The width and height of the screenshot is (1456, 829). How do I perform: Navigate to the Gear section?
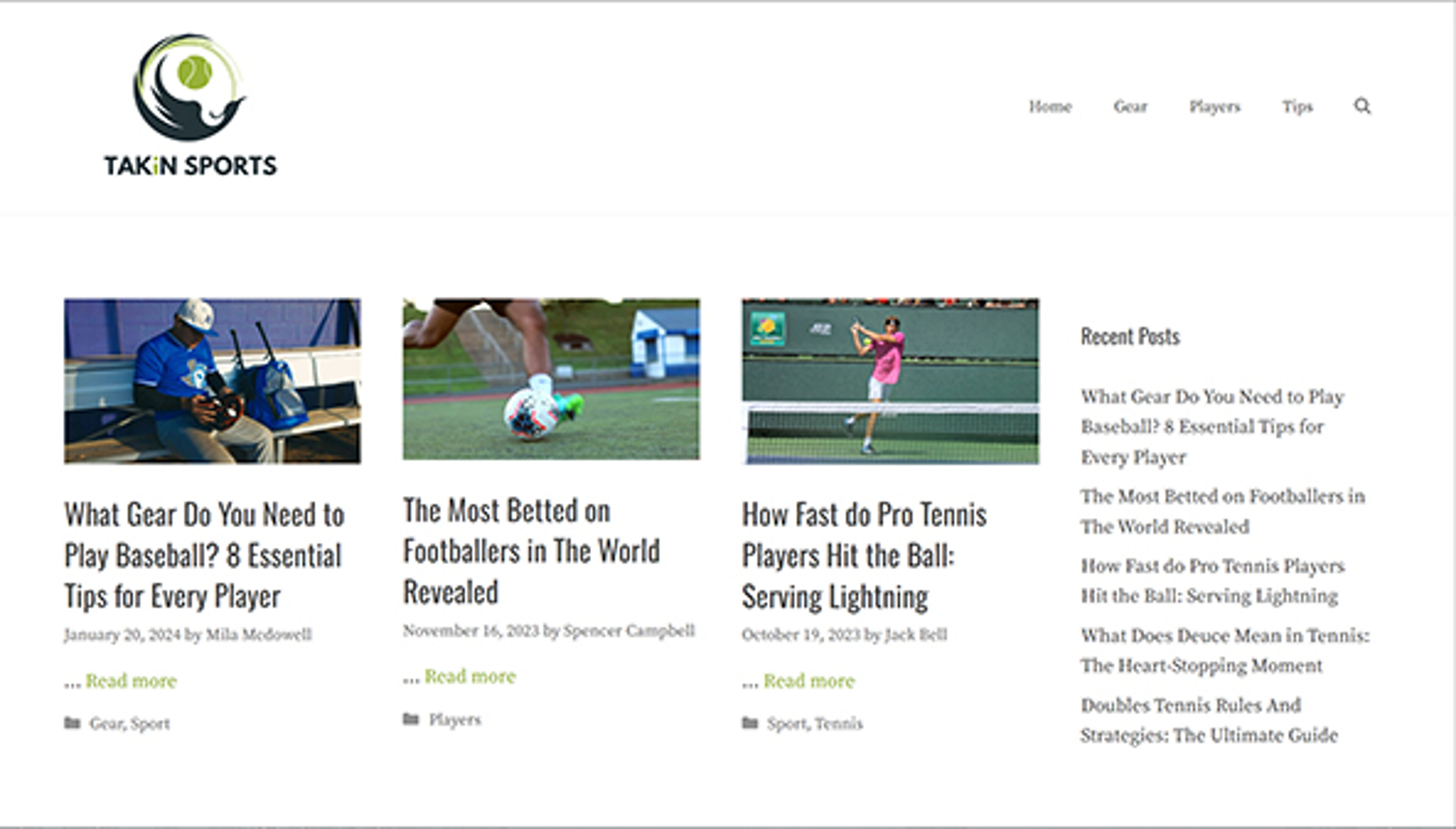click(1129, 107)
